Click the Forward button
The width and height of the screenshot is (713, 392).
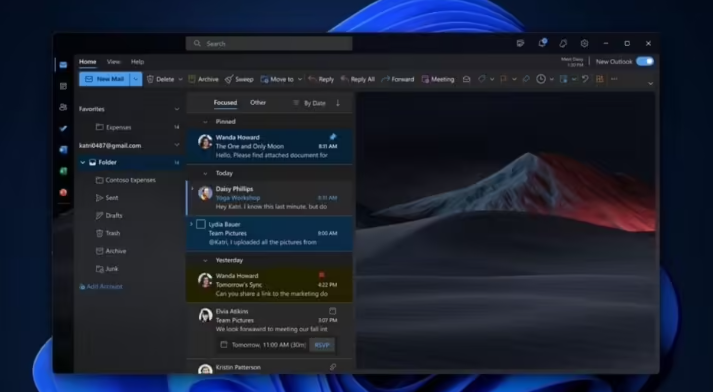398,79
